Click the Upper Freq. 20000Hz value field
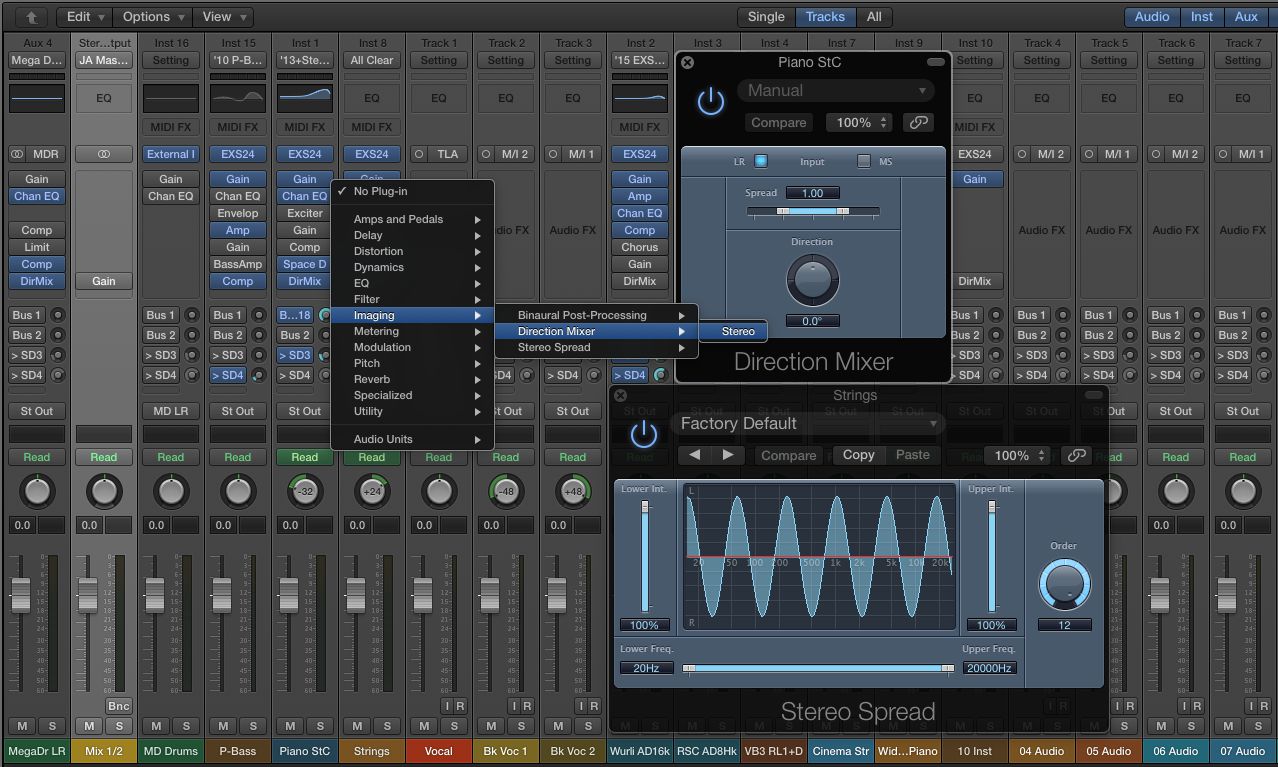1278x767 pixels. coord(990,668)
